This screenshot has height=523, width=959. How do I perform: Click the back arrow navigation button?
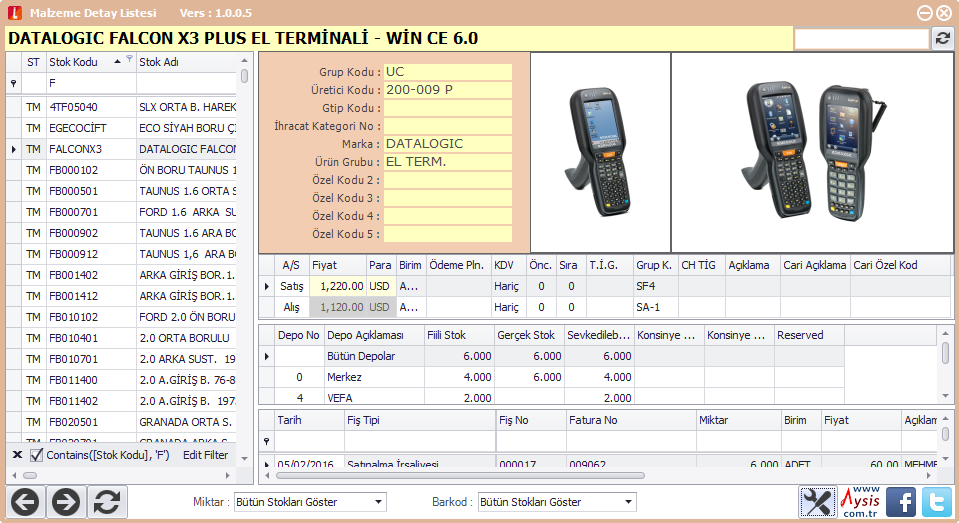pyautogui.click(x=25, y=502)
